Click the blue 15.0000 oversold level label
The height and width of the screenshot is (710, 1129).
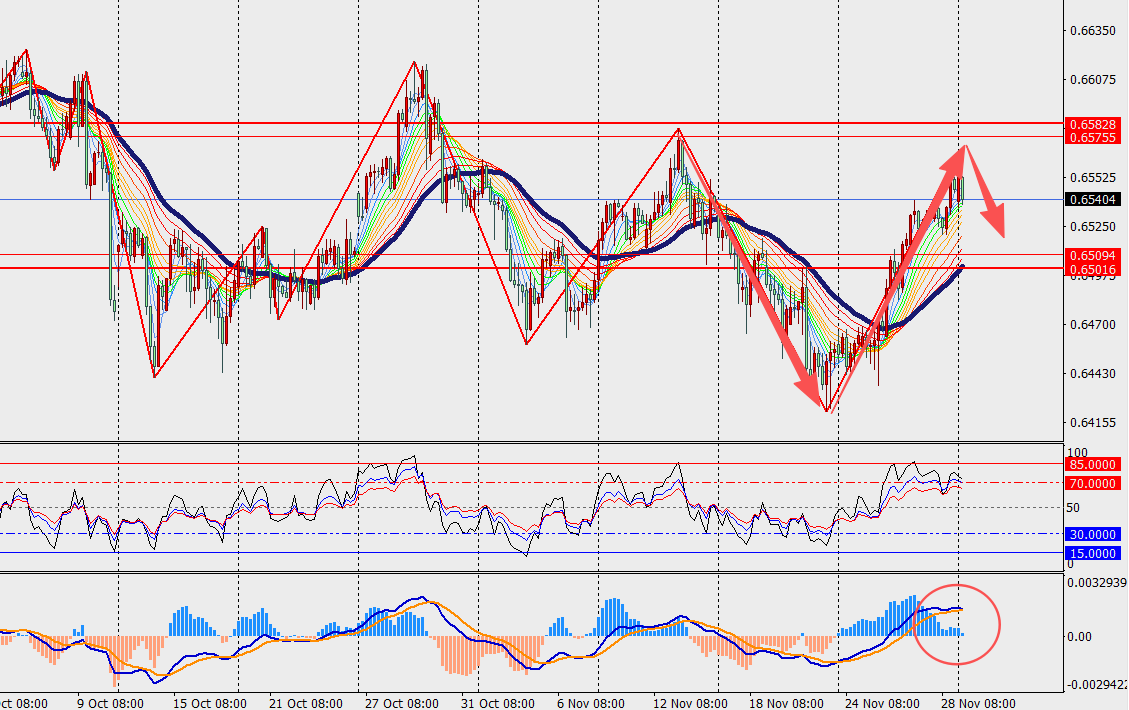(1092, 553)
